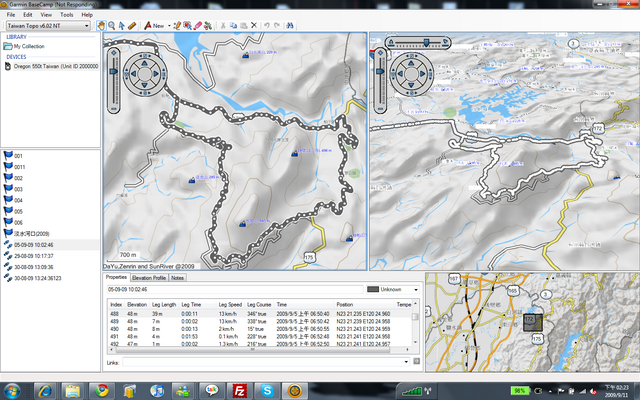
Task: Delete selection with the X icon
Action: pos(254,26)
